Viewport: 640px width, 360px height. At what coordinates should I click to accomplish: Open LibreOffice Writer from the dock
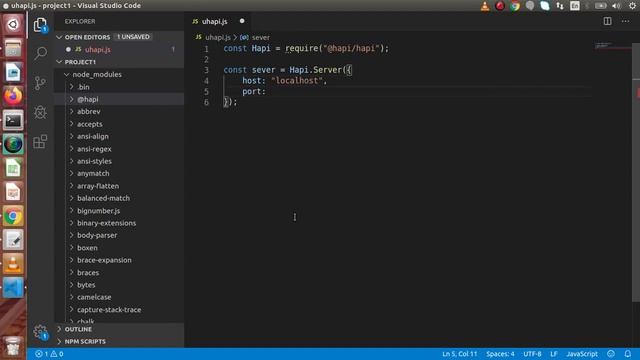click(x=13, y=72)
